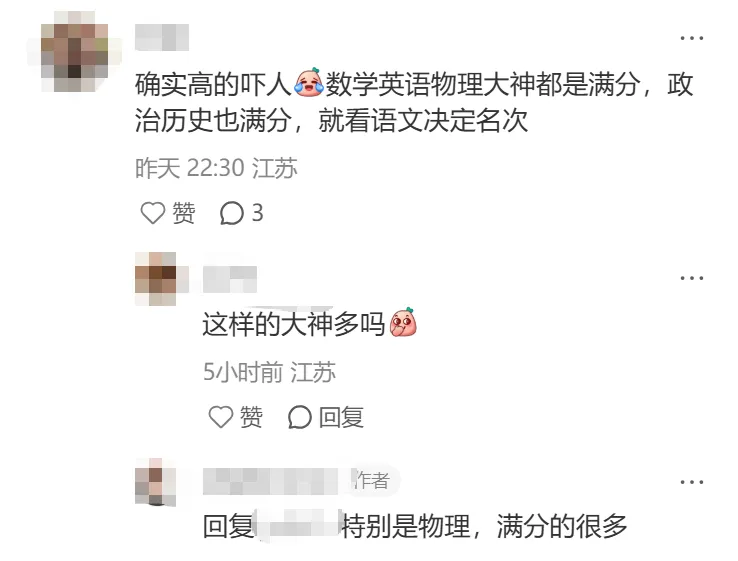Tap the 赞 label under the second comment
The height and width of the screenshot is (561, 738).
click(251, 417)
